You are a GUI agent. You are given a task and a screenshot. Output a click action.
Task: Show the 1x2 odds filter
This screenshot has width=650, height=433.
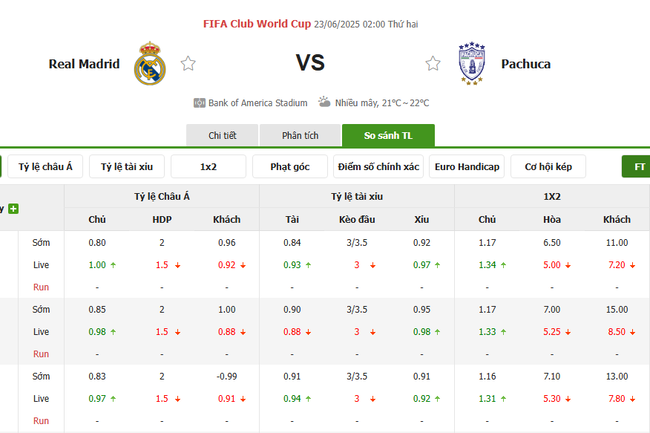[208, 167]
